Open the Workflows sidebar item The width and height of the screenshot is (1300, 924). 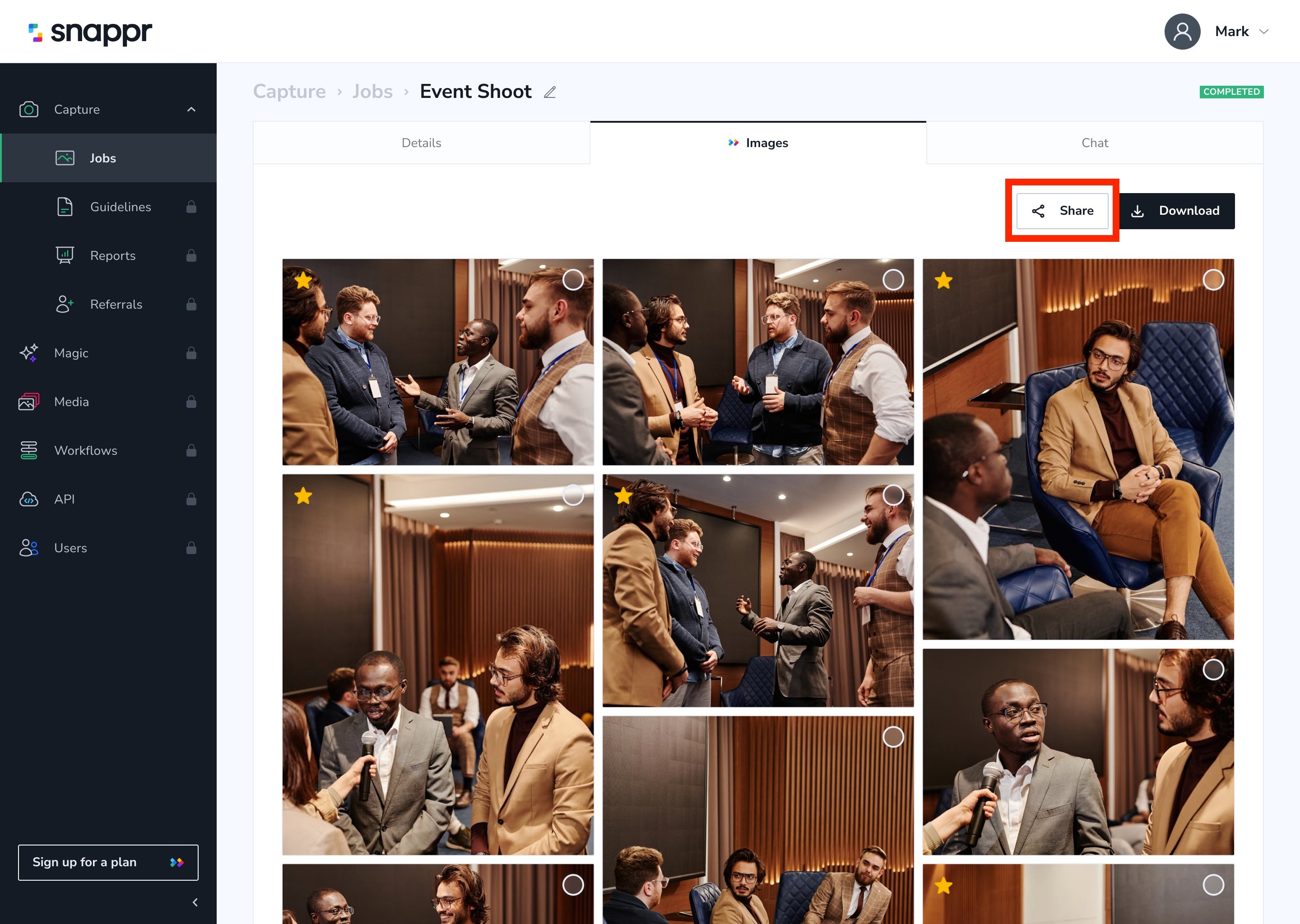(108, 451)
